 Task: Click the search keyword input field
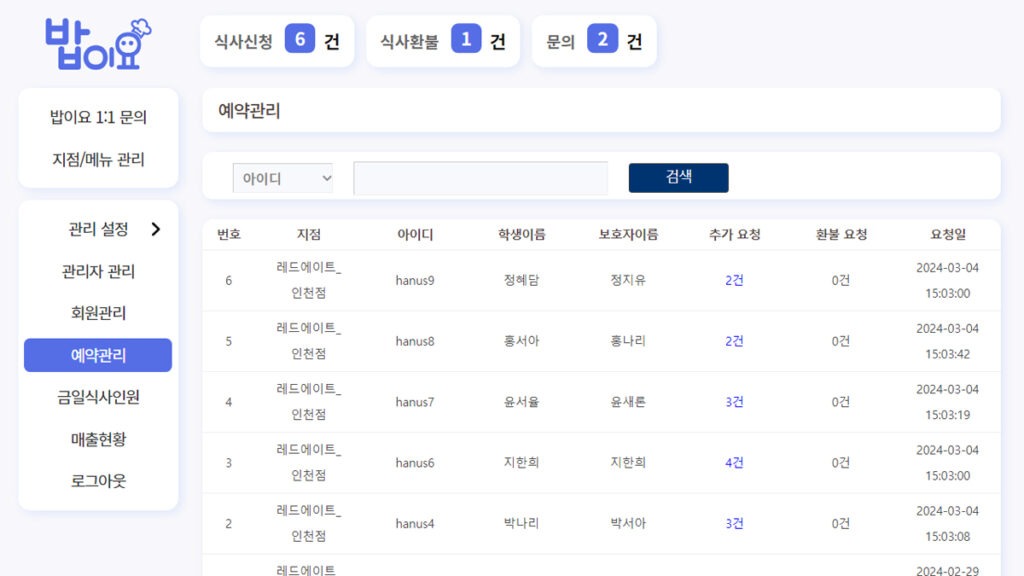coord(480,178)
